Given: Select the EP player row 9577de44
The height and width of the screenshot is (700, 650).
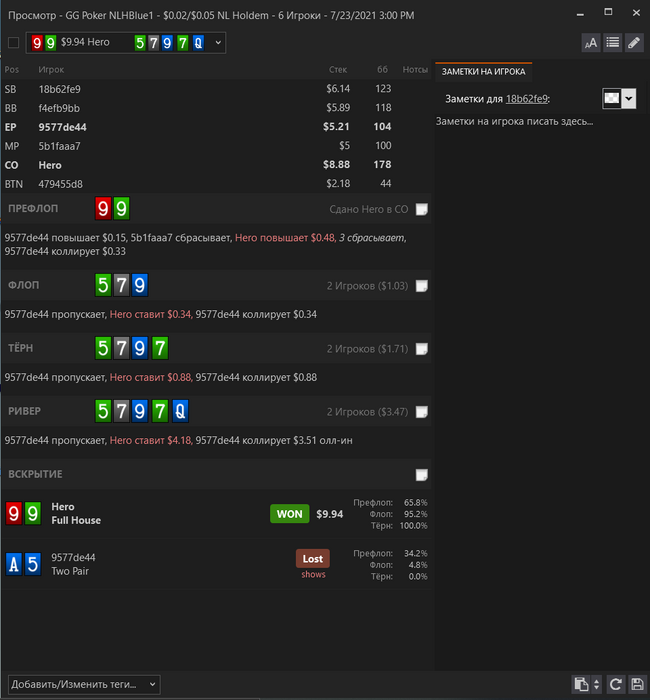Looking at the screenshot, I should pos(216,127).
